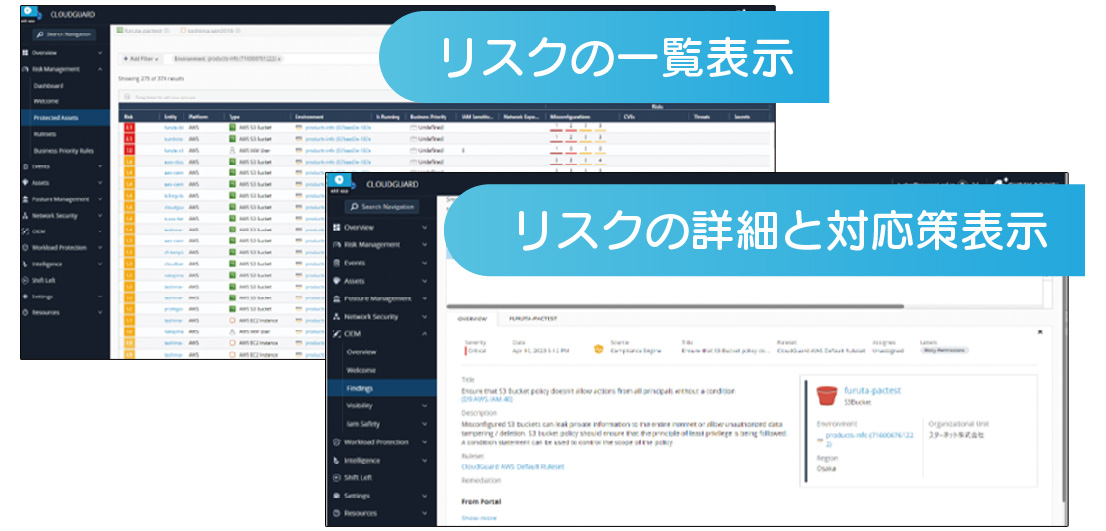Click red risk score badge in first table row
Viewport: 1106px width, 531px height.
click(x=129, y=128)
